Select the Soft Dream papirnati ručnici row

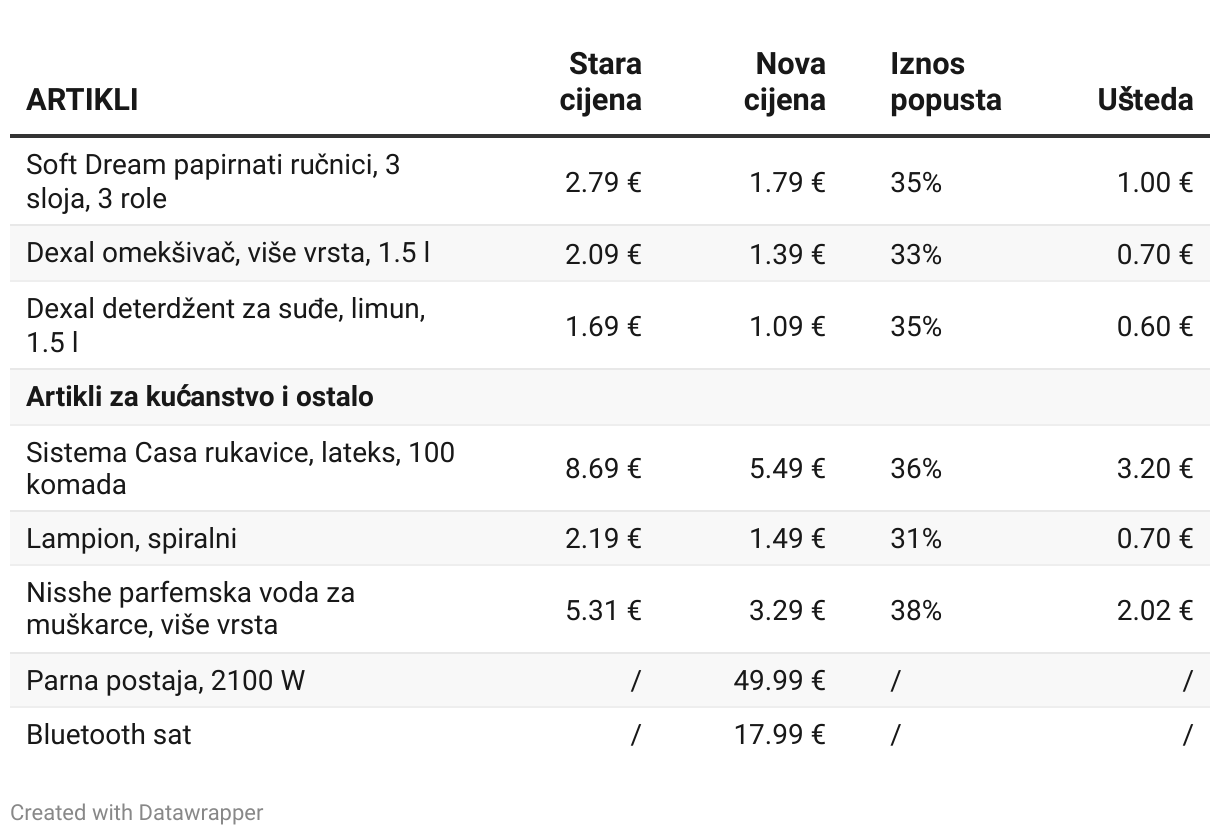click(x=213, y=181)
